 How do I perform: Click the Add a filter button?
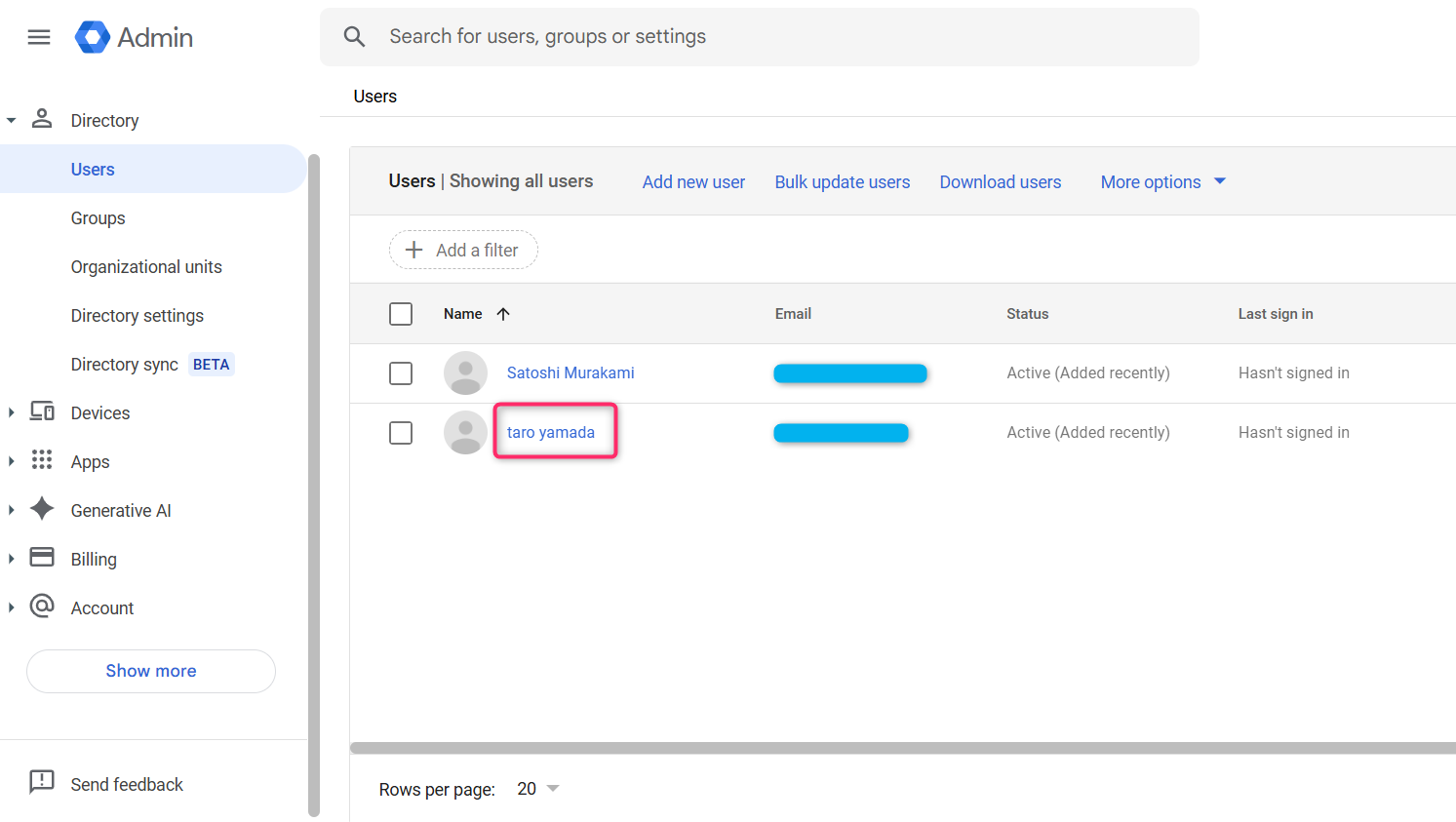(x=463, y=250)
